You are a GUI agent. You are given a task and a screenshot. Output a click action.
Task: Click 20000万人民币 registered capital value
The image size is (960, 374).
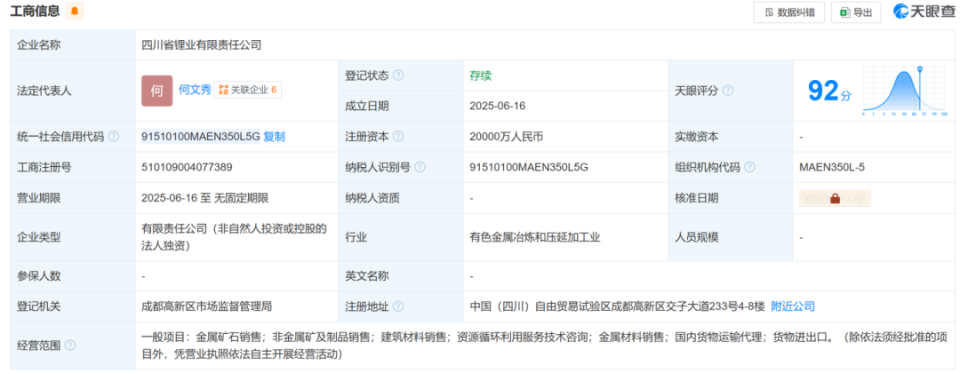coord(506,137)
